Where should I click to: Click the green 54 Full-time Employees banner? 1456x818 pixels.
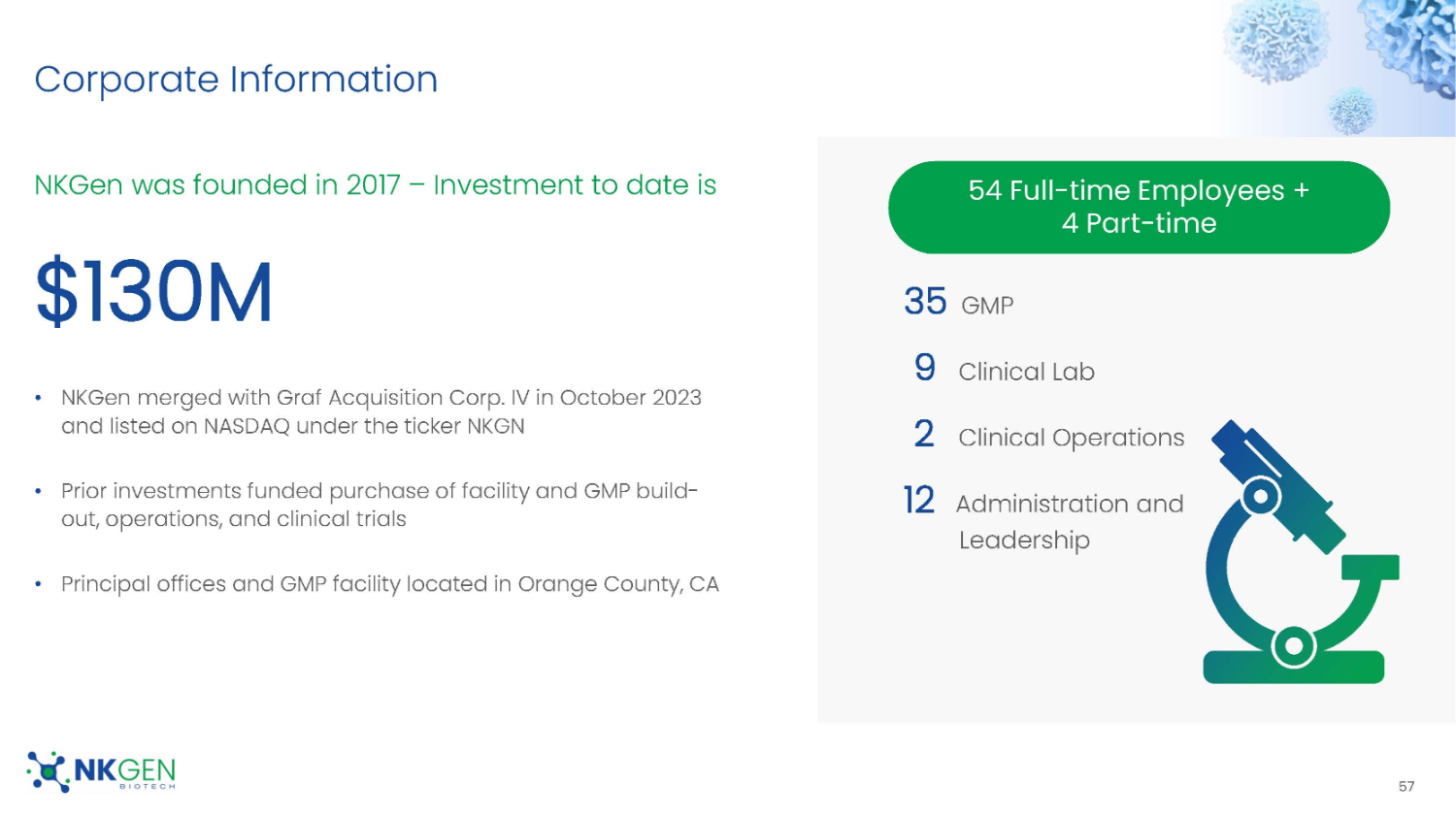pos(1139,207)
